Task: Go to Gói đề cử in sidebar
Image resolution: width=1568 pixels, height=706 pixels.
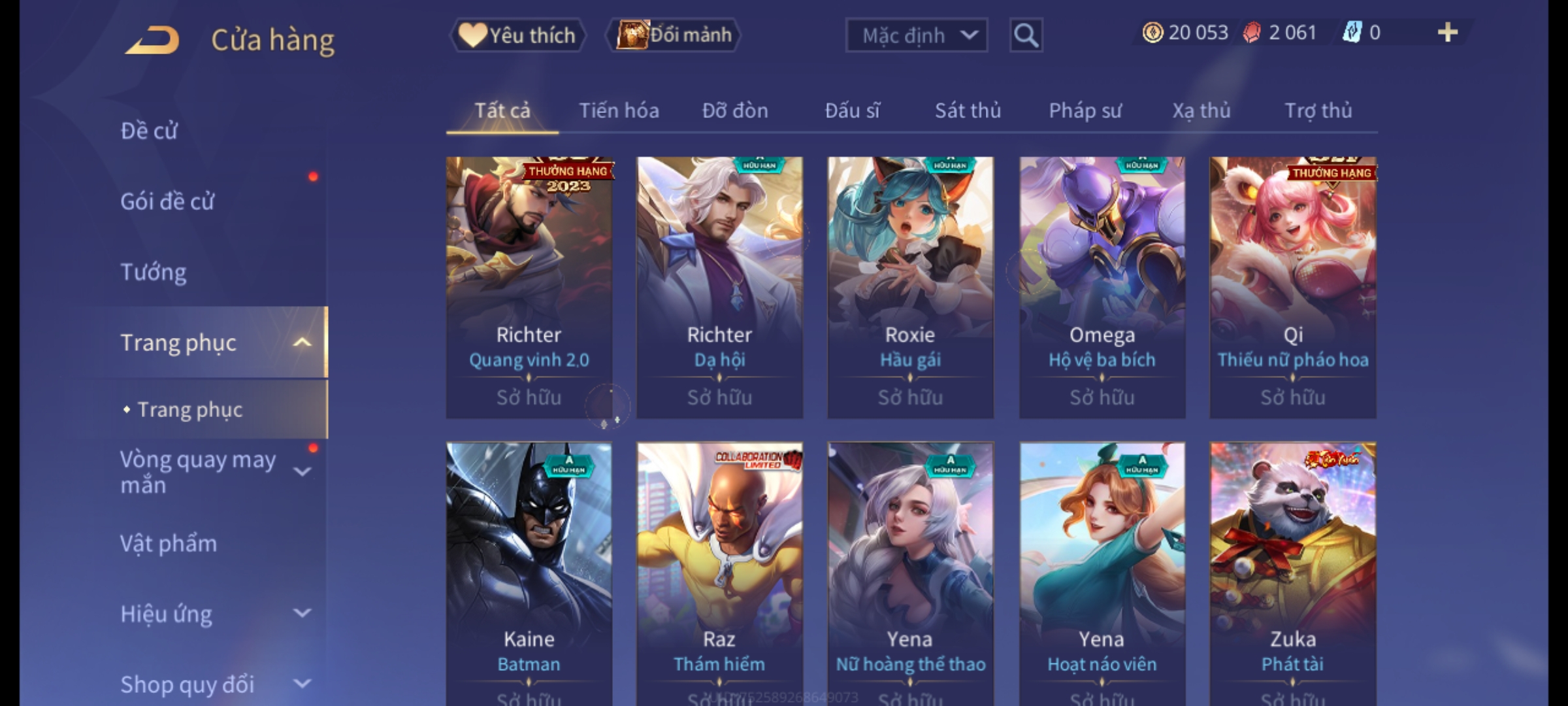Action: [x=167, y=201]
